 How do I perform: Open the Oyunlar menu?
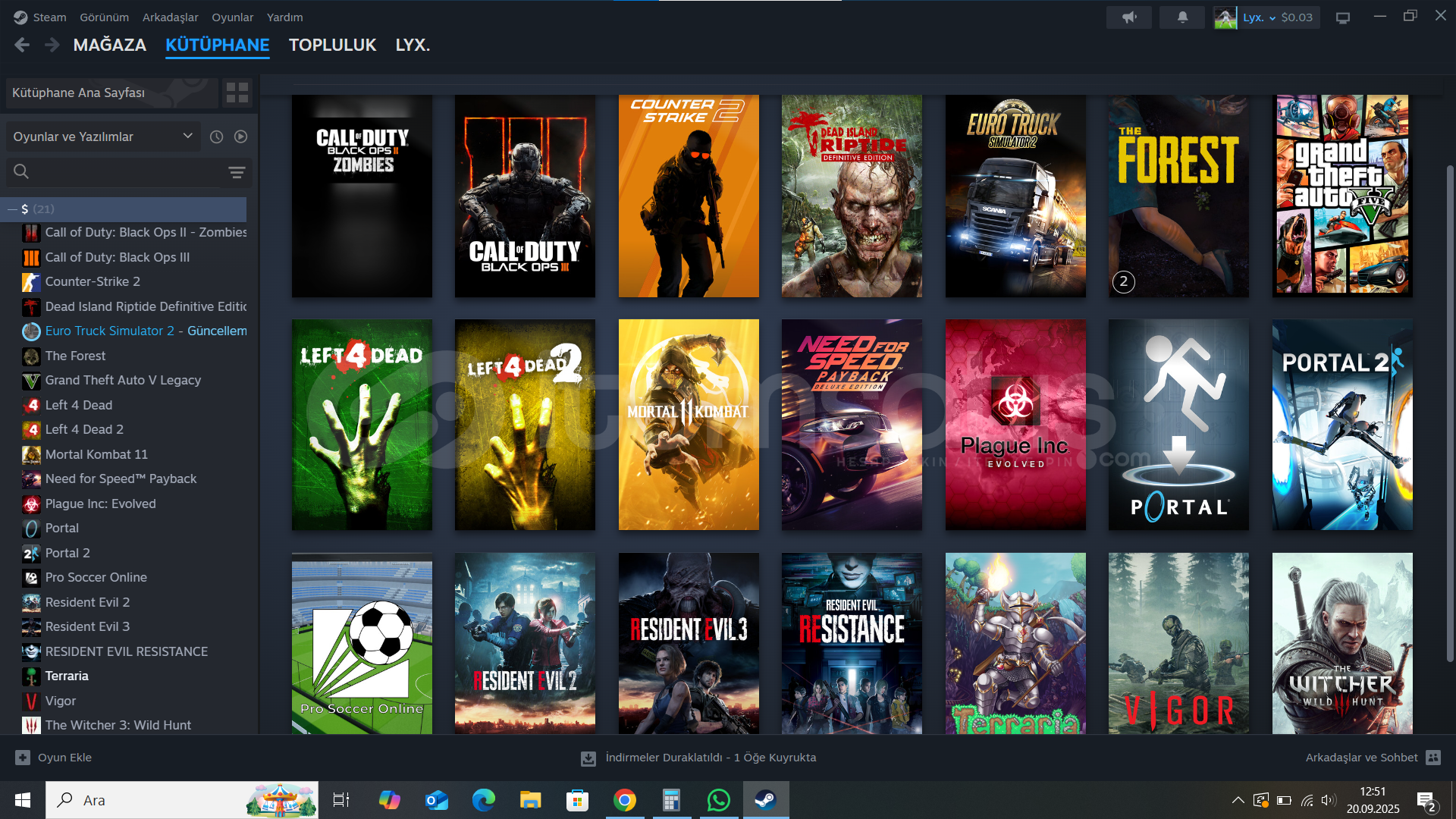pos(233,17)
